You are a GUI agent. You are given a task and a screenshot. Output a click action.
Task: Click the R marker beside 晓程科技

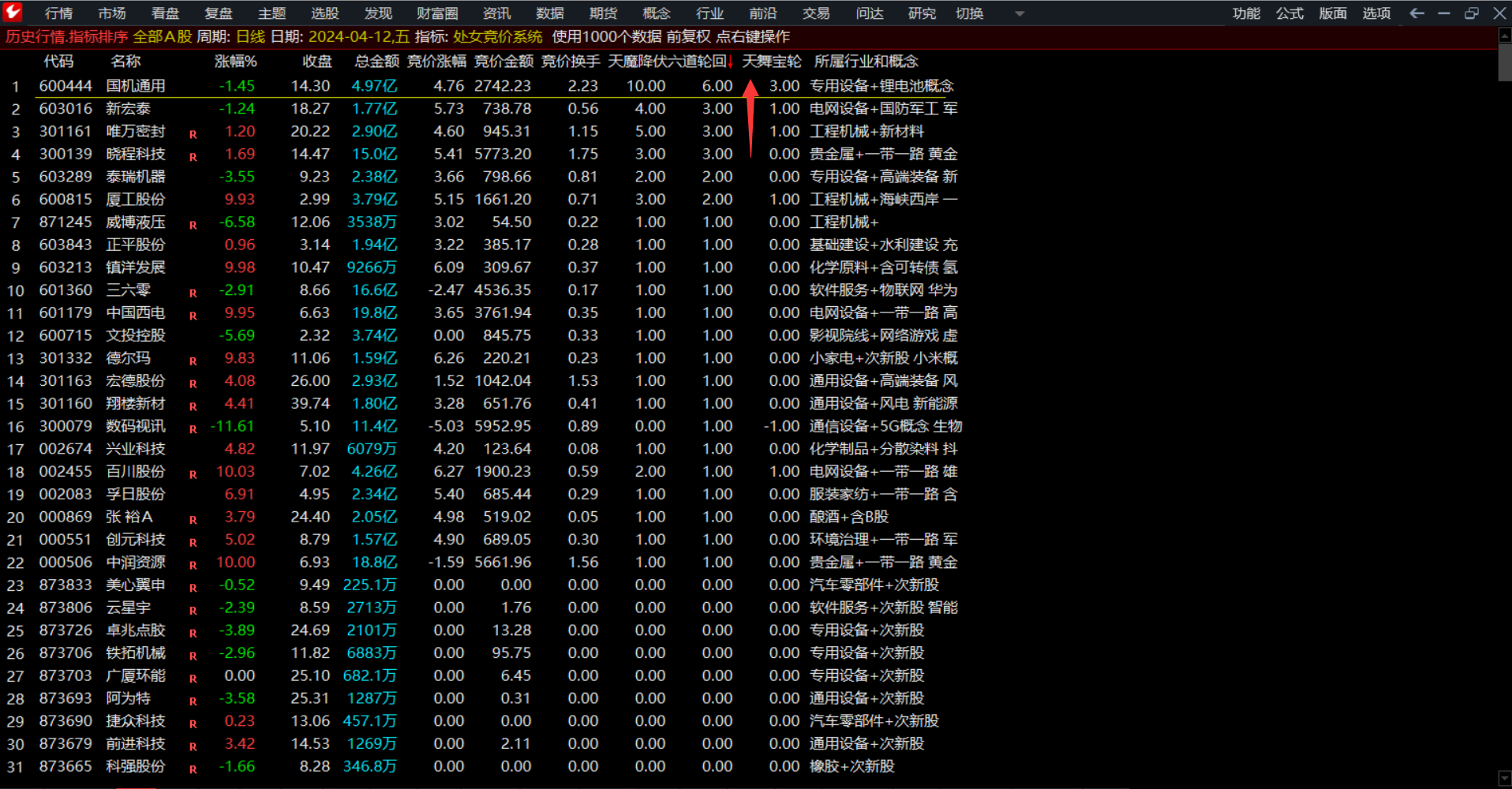coord(193,157)
